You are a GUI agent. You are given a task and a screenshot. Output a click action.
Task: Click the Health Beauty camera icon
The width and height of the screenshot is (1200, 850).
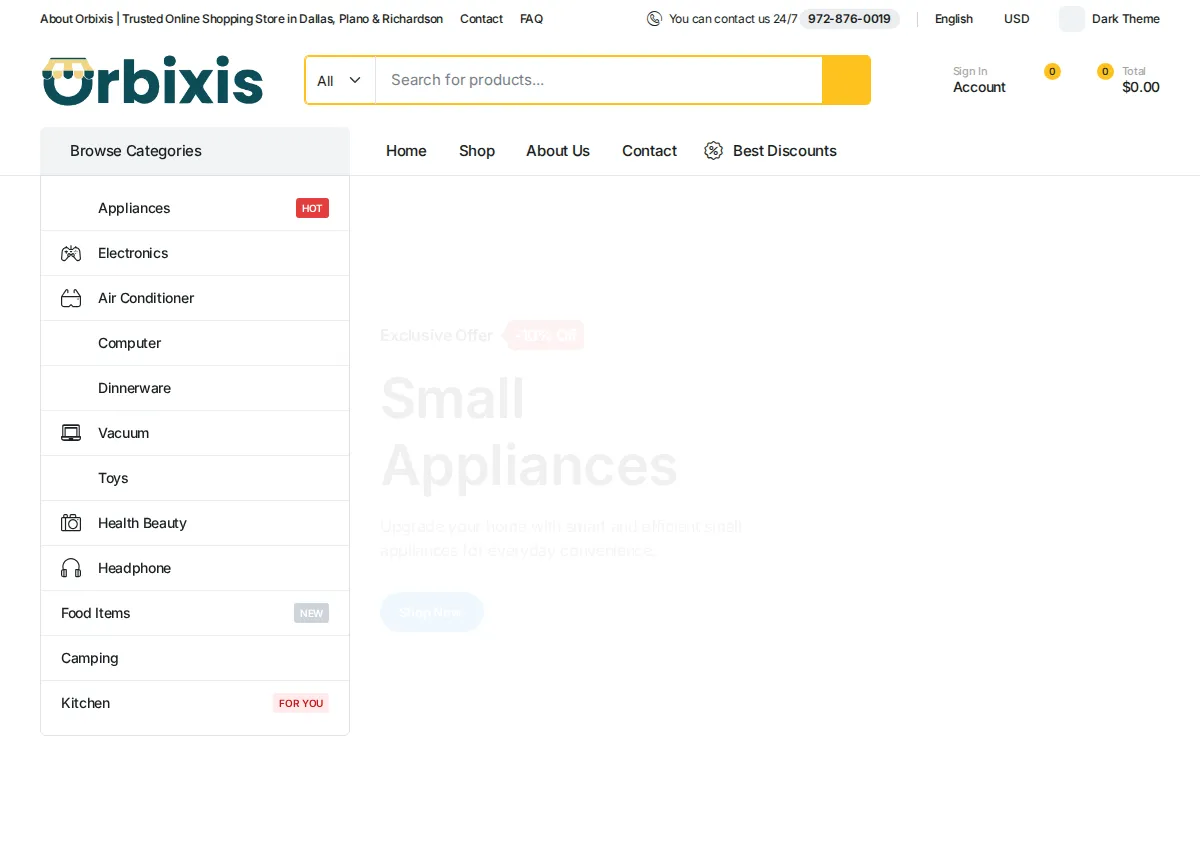click(71, 523)
